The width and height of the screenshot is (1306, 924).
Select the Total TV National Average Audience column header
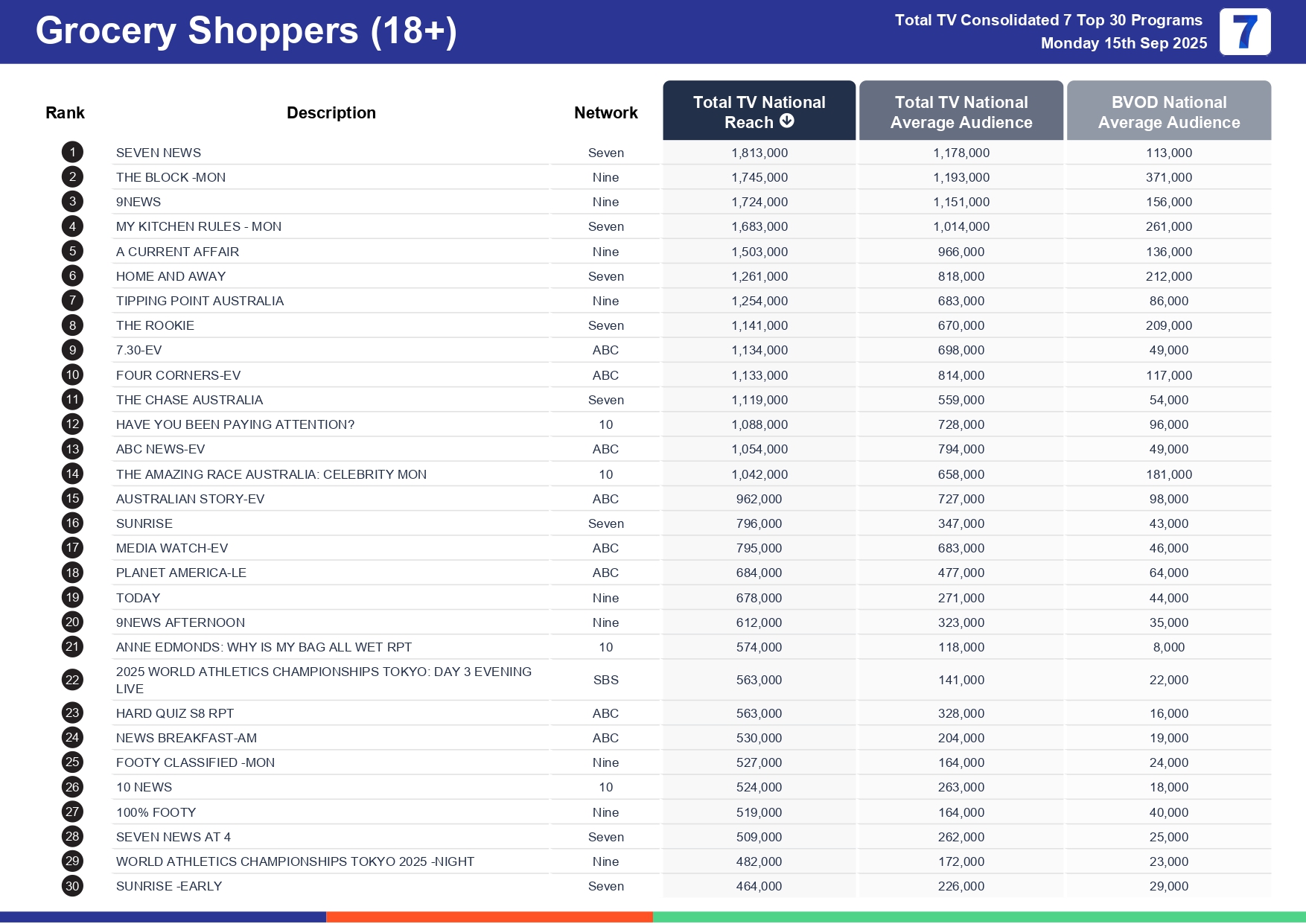pos(961,112)
